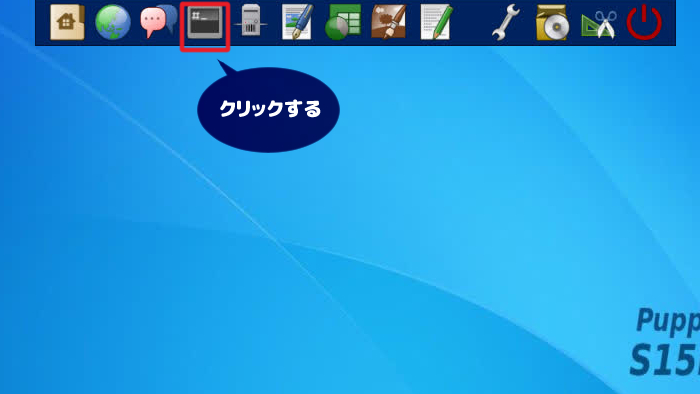
Task: Click the red power shutdown icon
Action: coord(644,22)
